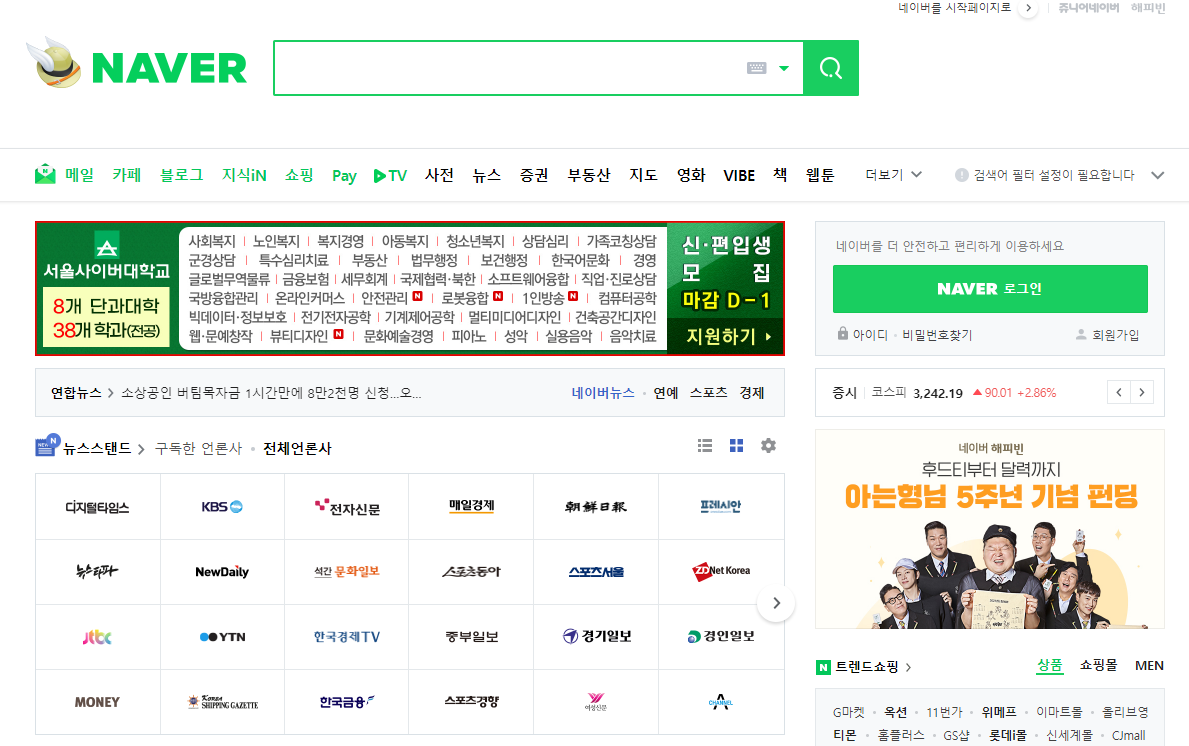Image resolution: width=1189 pixels, height=746 pixels.
Task: Open newsstand settings gear icon
Action: pyautogui.click(x=768, y=446)
